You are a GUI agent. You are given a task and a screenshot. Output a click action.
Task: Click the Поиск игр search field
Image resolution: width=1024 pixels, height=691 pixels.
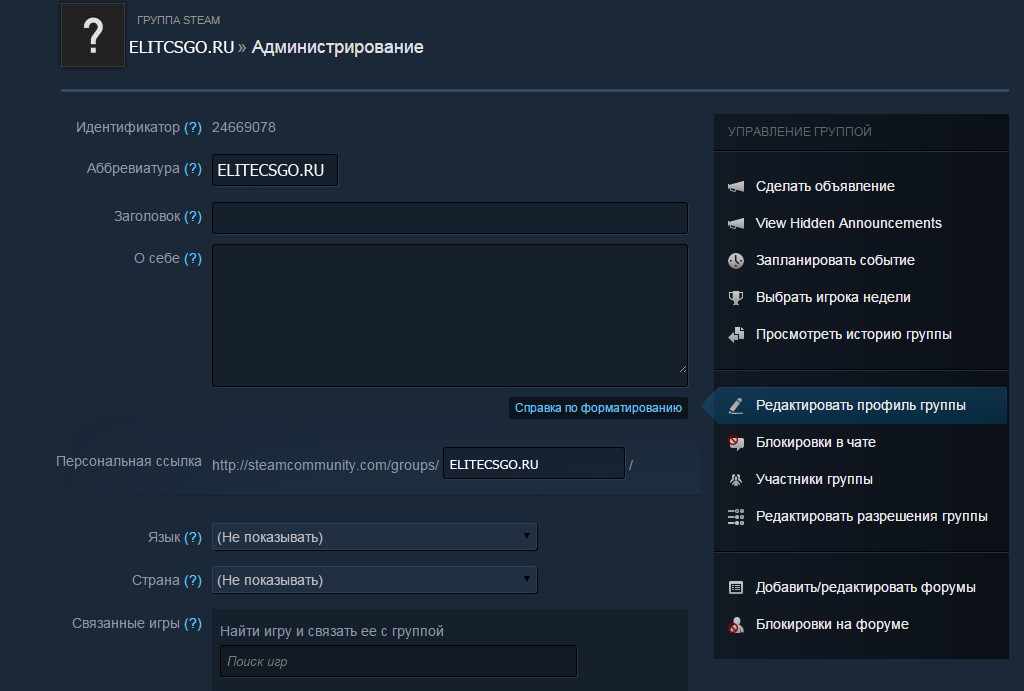click(398, 662)
